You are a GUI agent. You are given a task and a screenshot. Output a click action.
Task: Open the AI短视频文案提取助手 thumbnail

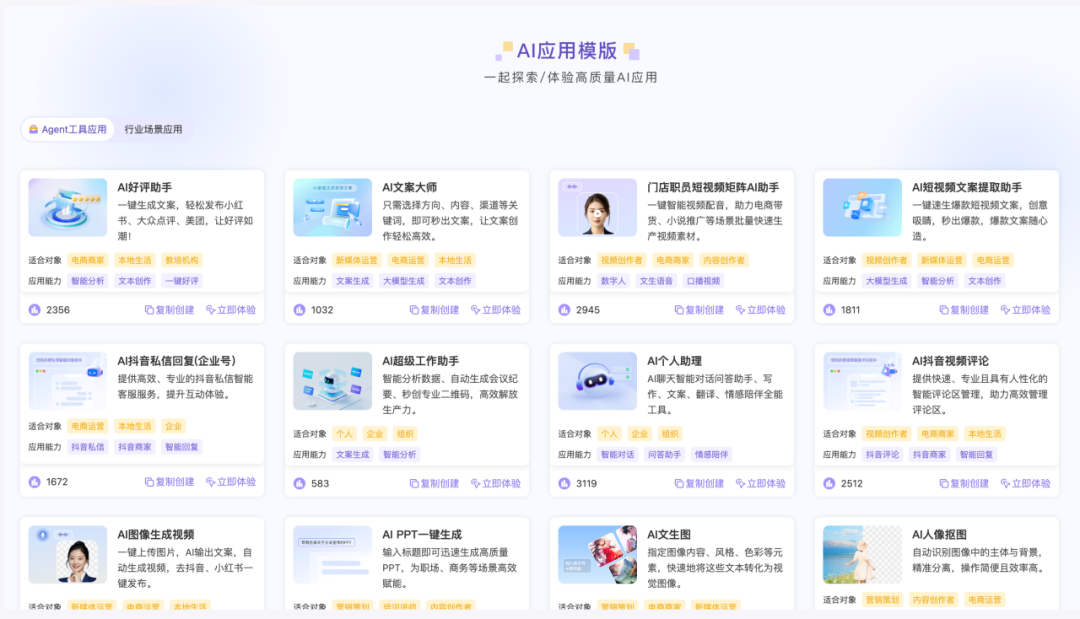click(x=862, y=207)
